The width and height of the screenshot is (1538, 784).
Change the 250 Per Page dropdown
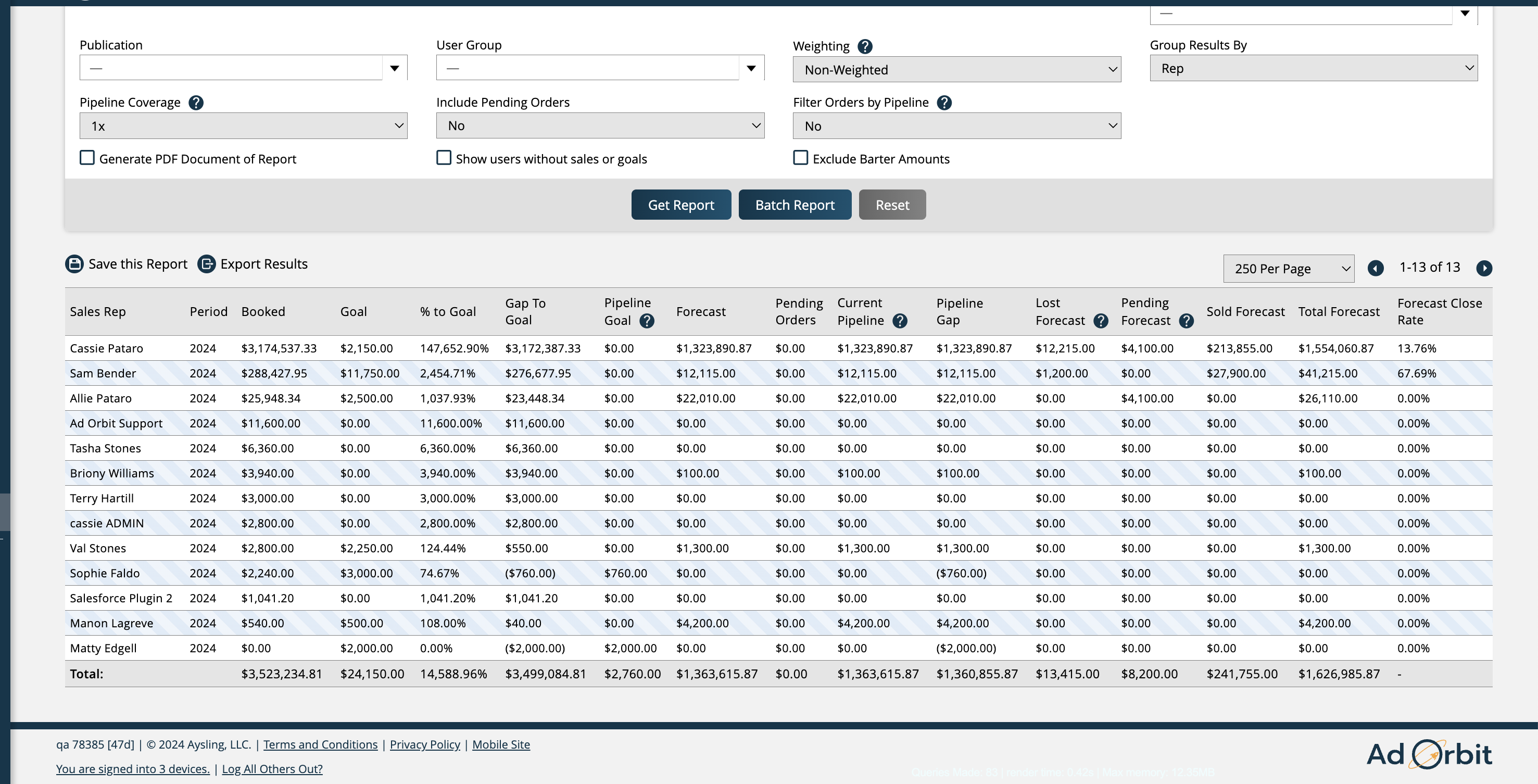point(1289,268)
